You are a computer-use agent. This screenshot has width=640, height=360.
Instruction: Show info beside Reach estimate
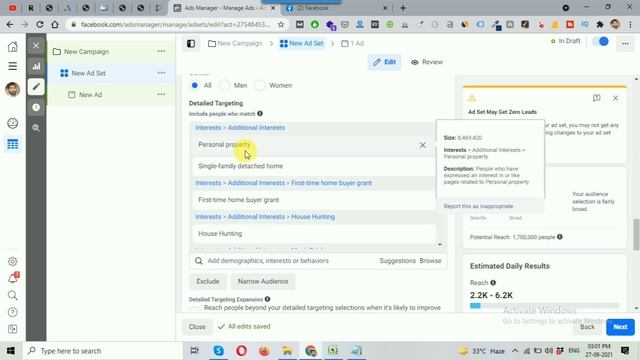coord(493,282)
